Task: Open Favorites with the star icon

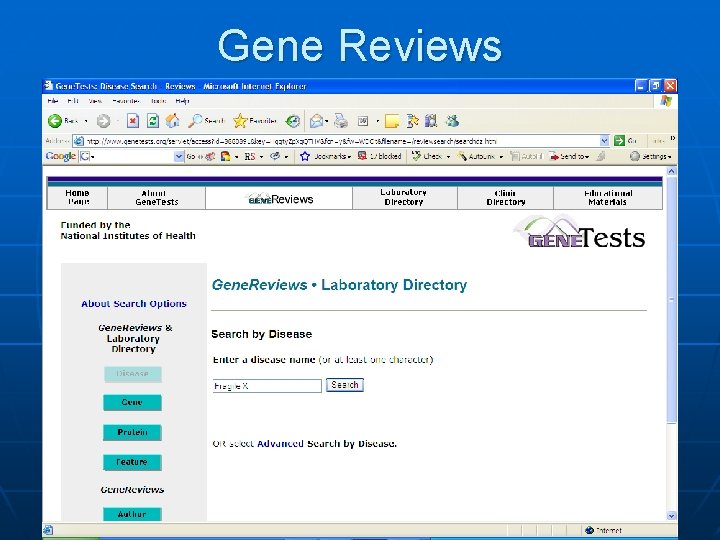Action: [x=240, y=121]
